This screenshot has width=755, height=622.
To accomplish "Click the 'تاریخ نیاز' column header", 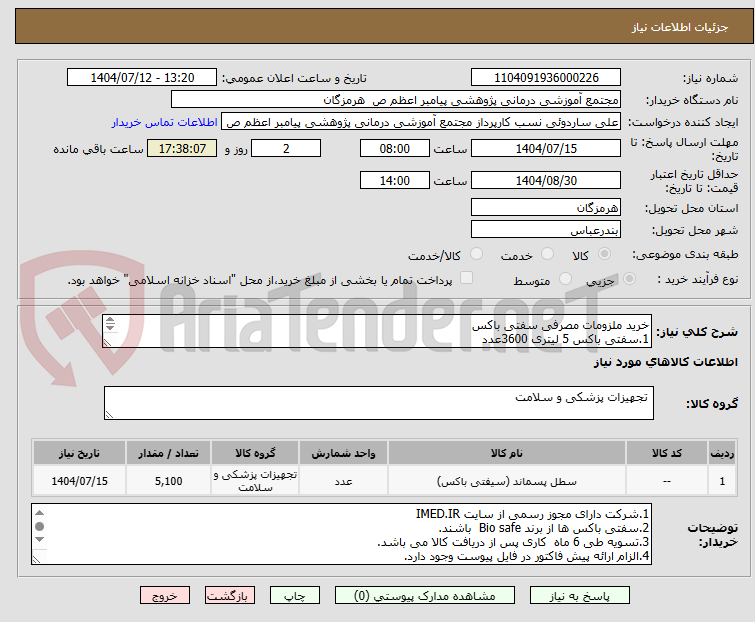I will tap(79, 453).
